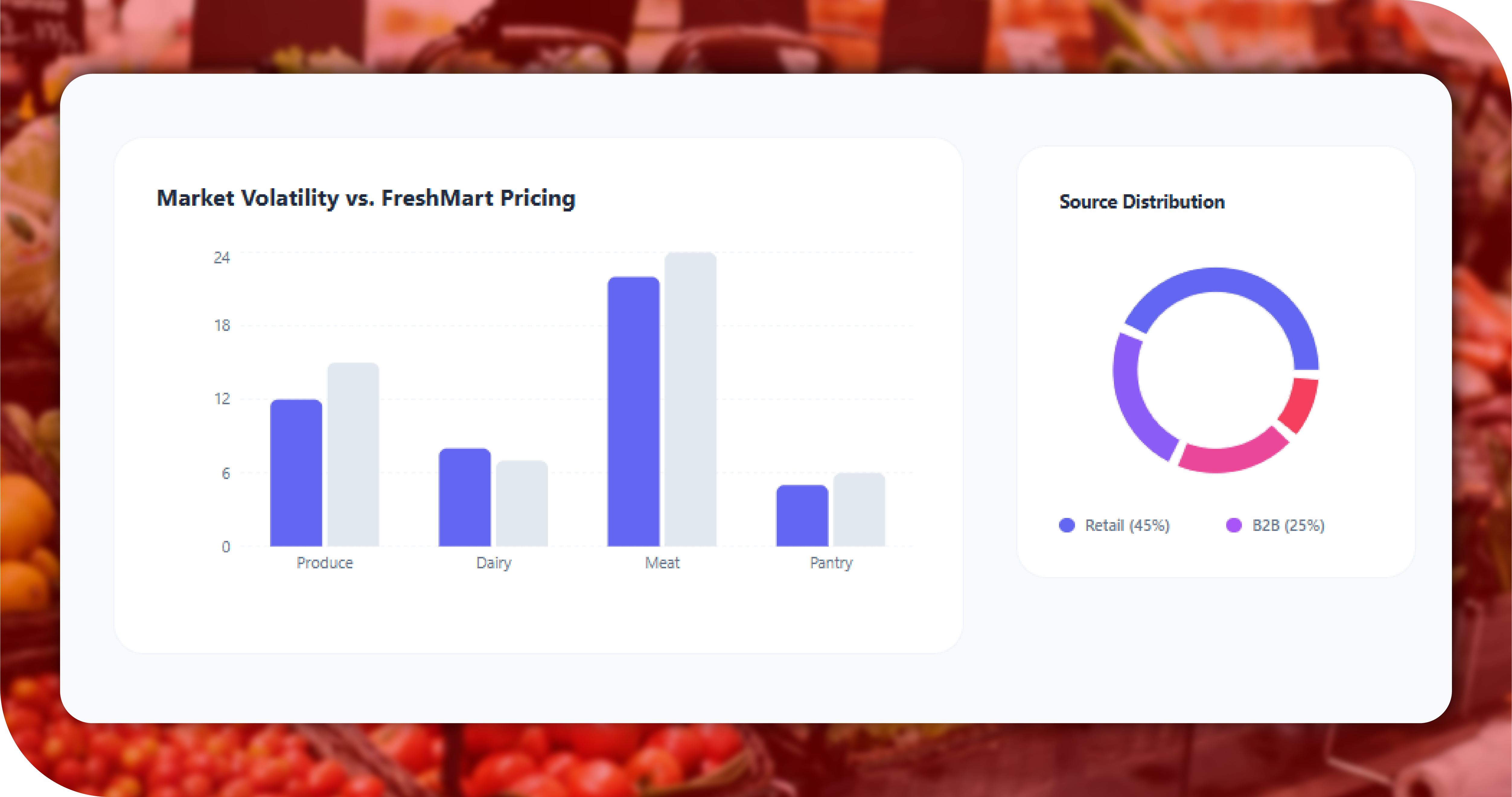1512x797 pixels.
Task: Click the Source Distribution heading
Action: click(1142, 202)
